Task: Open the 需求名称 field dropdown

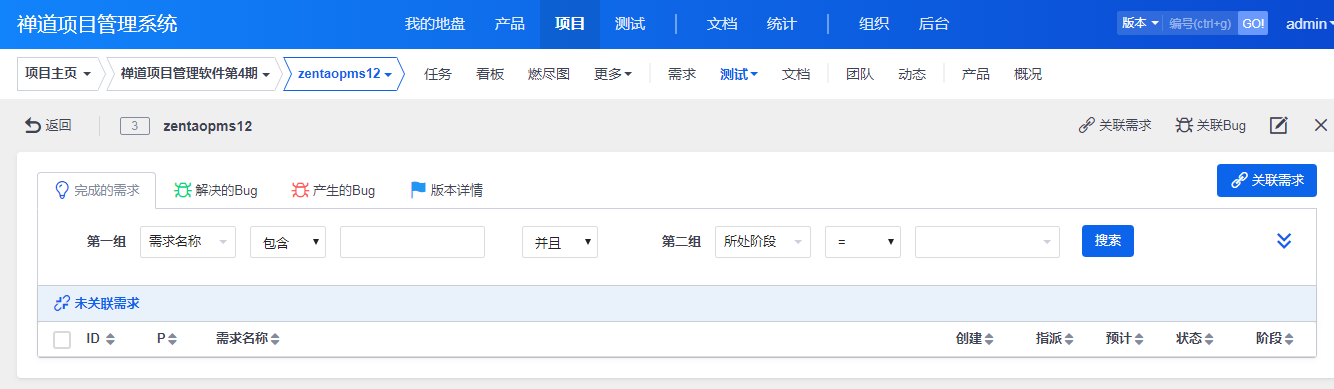Action: 188,241
